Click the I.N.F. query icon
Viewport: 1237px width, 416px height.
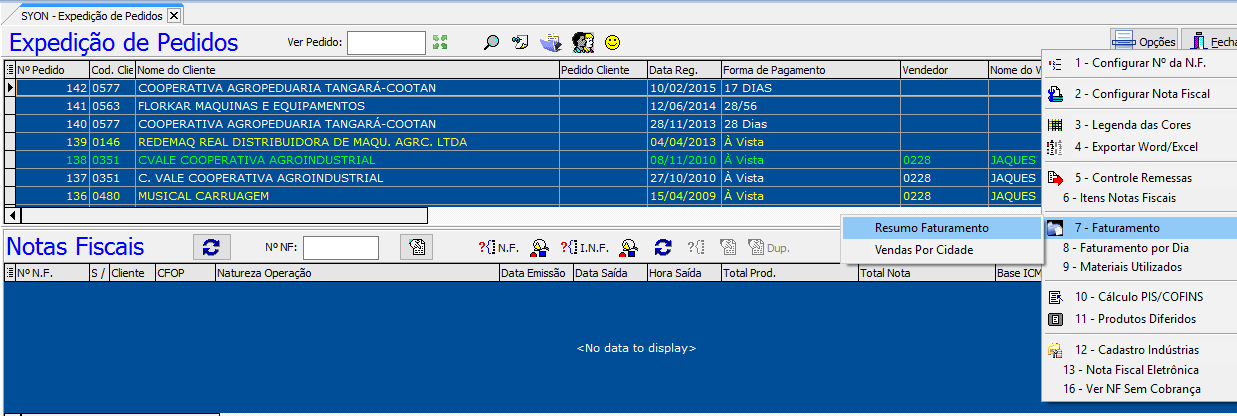coord(583,247)
